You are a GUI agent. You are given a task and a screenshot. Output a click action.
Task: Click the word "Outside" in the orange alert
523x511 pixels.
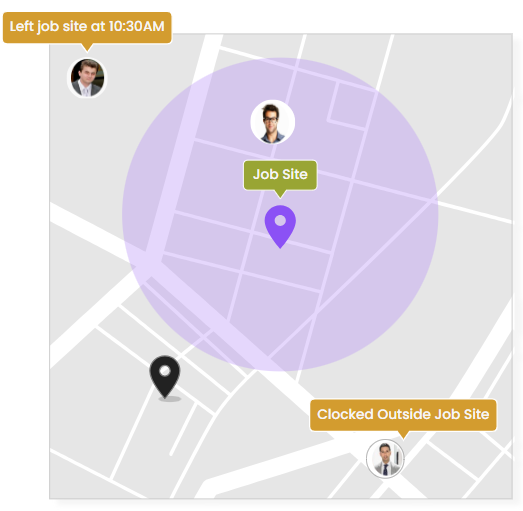pos(403,415)
